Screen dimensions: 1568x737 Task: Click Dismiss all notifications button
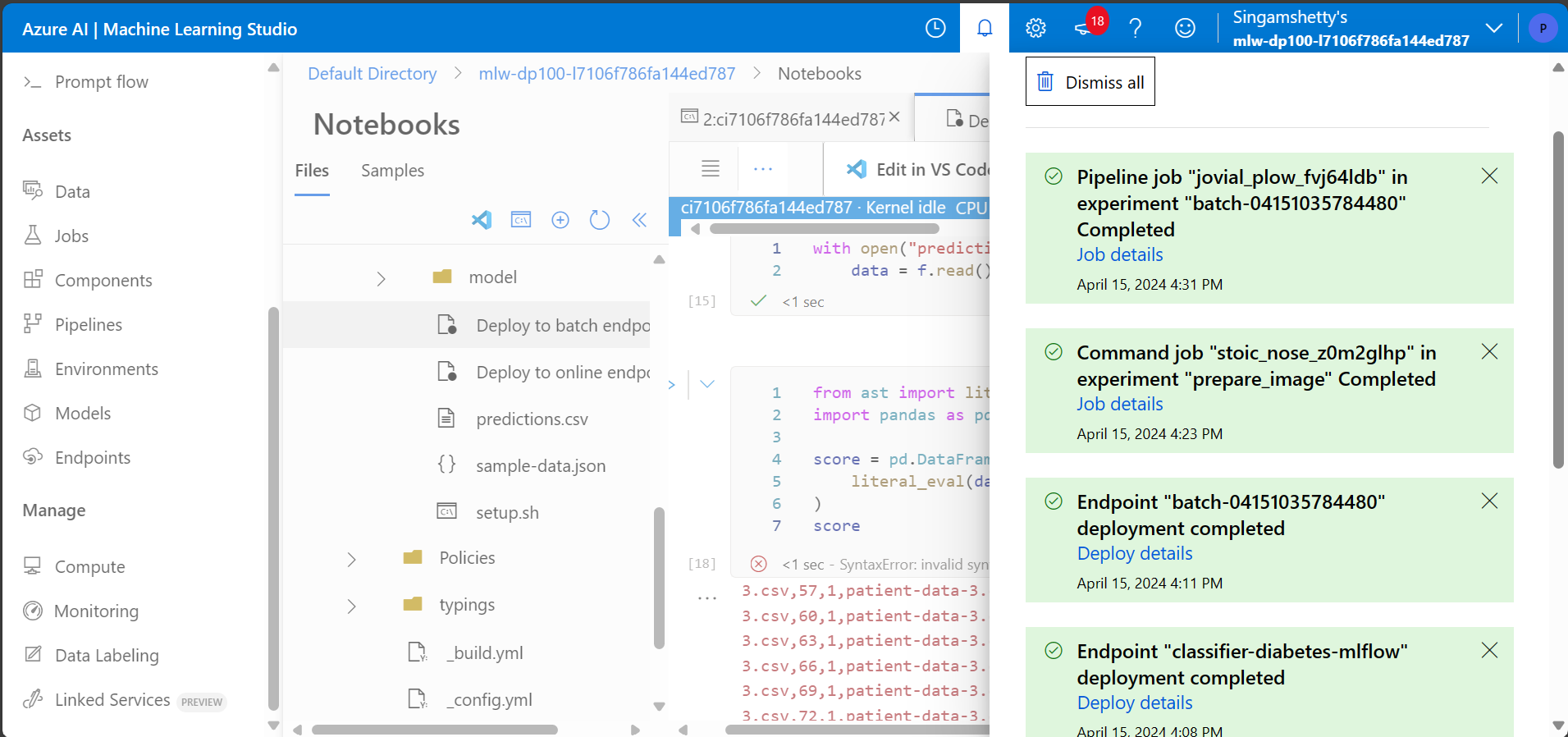point(1090,81)
